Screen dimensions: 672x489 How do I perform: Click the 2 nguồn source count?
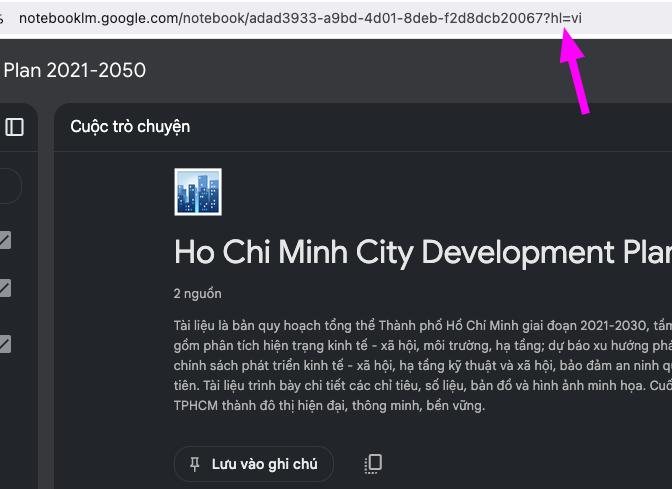[x=197, y=294]
